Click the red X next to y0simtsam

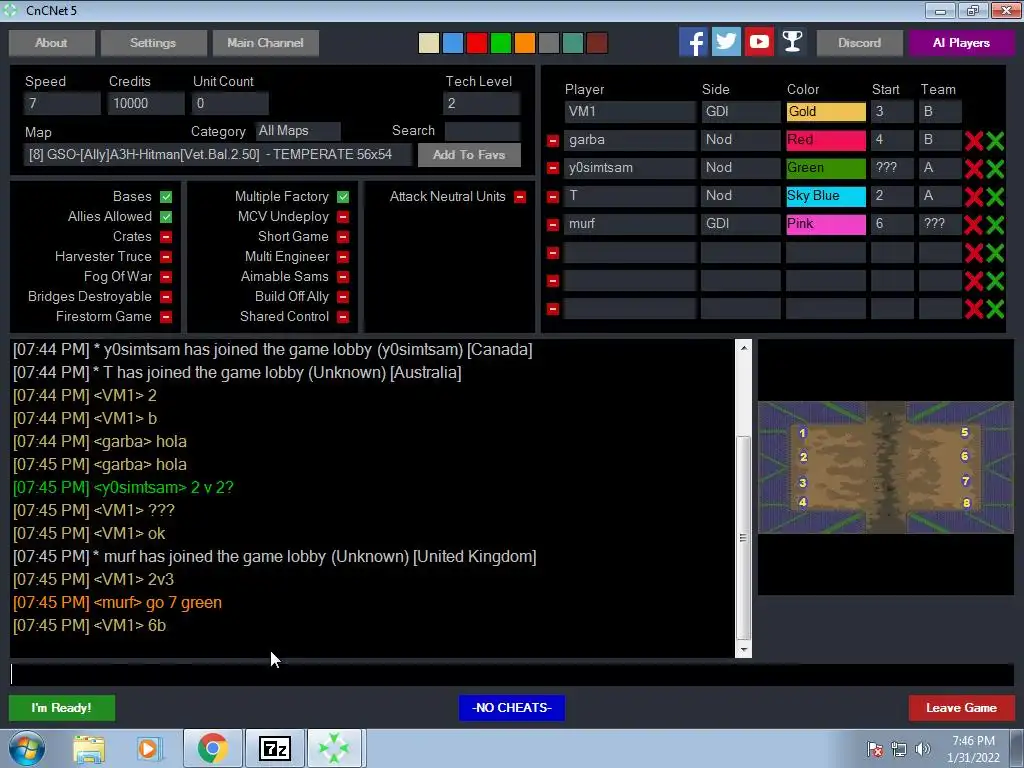click(x=974, y=168)
